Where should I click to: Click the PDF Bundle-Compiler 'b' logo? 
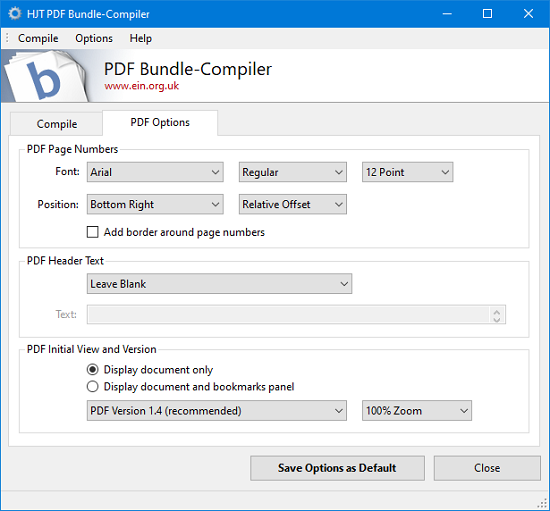pos(46,76)
